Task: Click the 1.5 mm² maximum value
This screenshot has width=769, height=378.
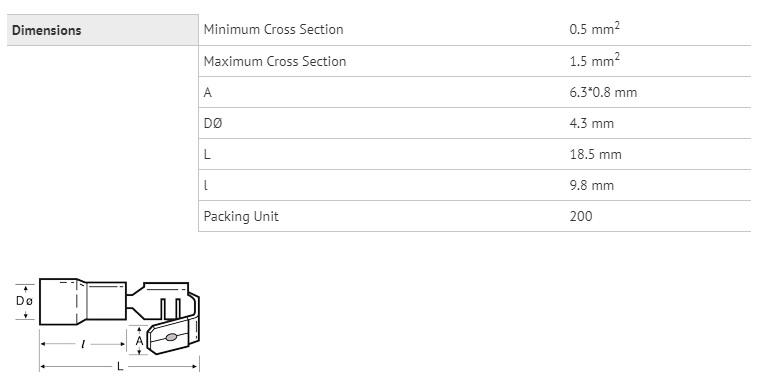Action: [x=594, y=60]
